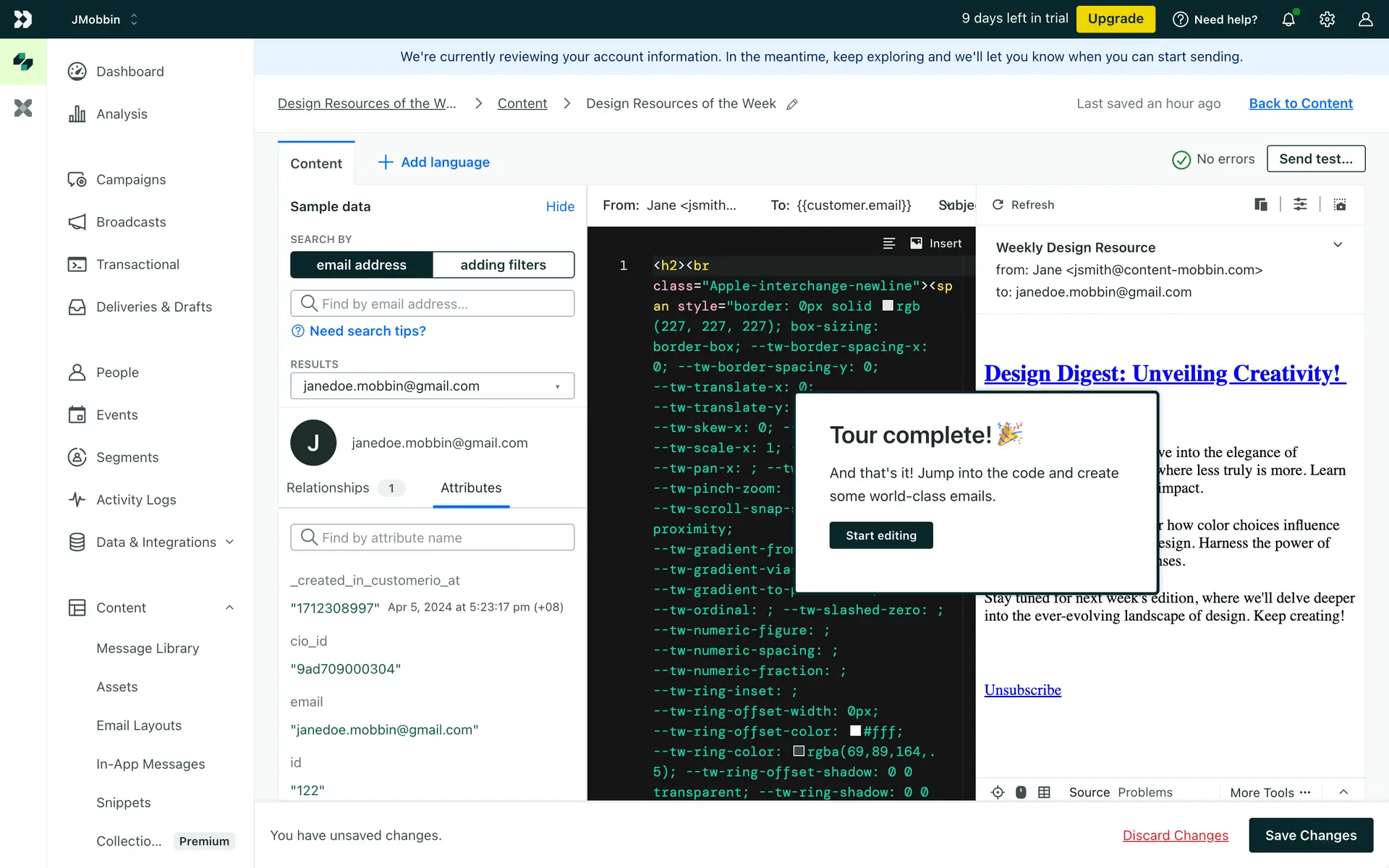Click the device preview icon in preview toolbar
The height and width of the screenshot is (868, 1389).
[x=1261, y=205]
